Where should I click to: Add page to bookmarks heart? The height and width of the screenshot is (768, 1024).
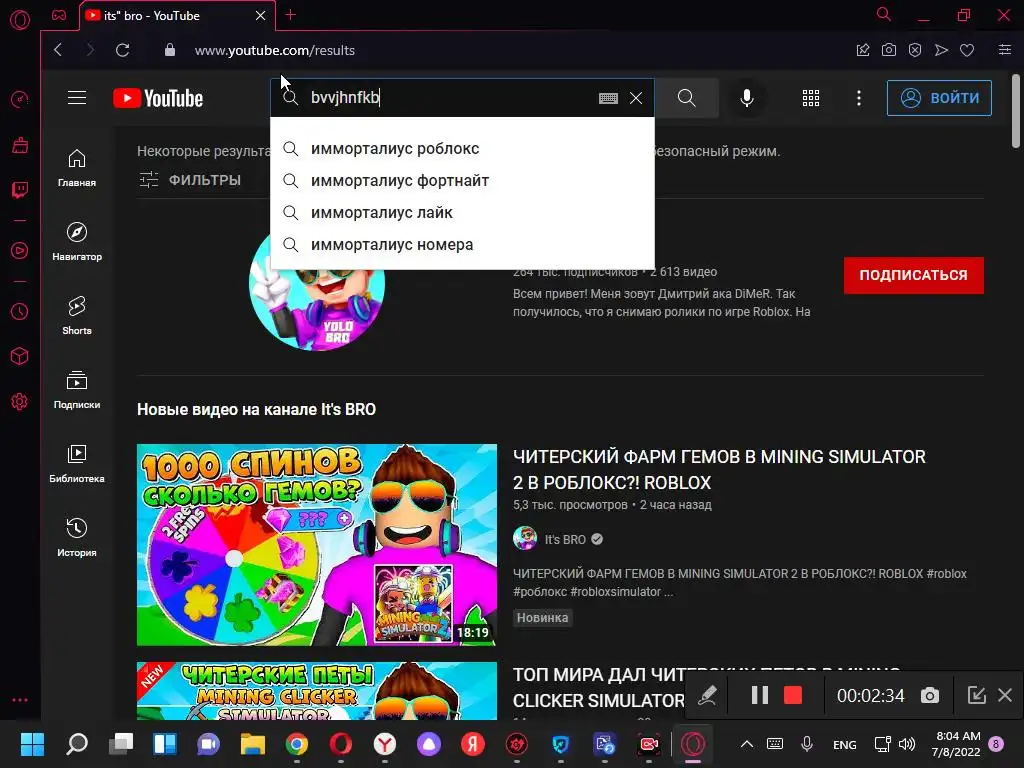click(967, 50)
